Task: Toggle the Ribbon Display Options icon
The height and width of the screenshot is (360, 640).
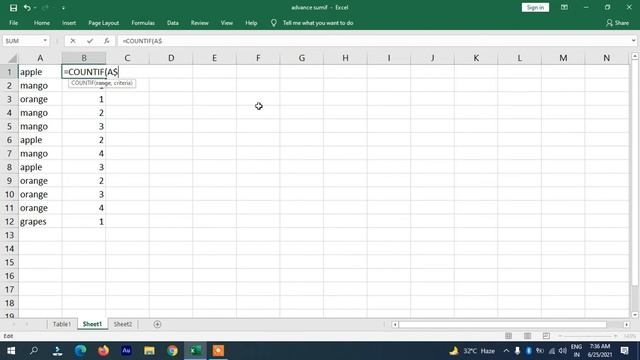Action: click(564, 7)
